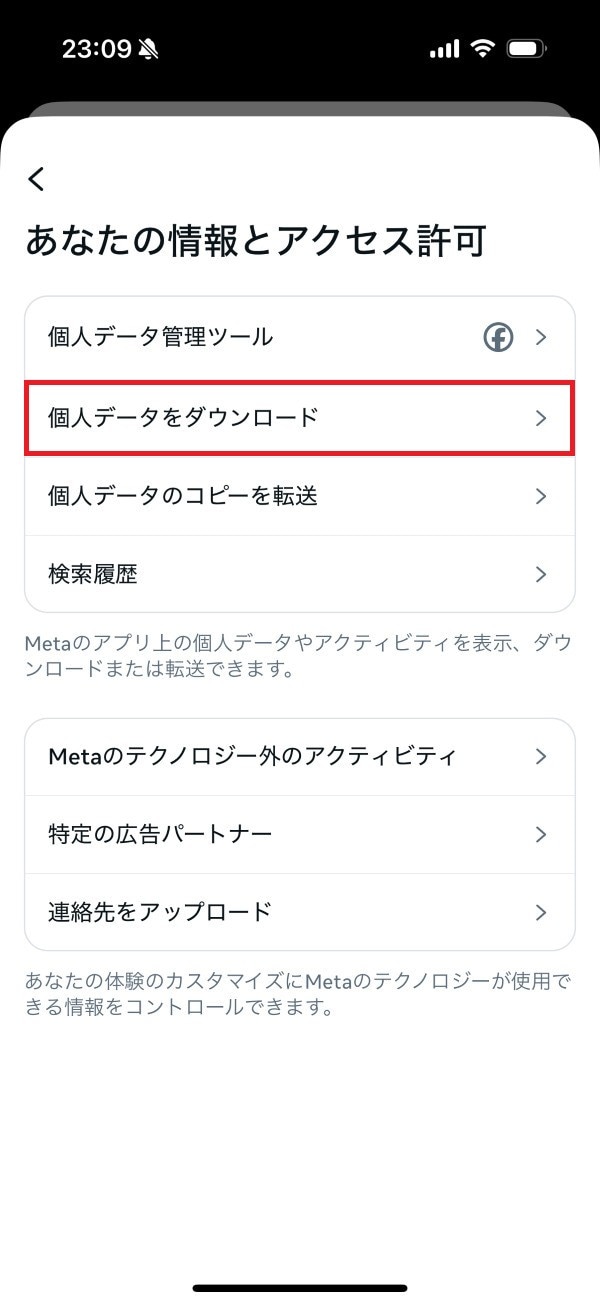Viewport: 600px width, 1304px height.
Task: Tap the back arrow icon
Action: (x=37, y=180)
